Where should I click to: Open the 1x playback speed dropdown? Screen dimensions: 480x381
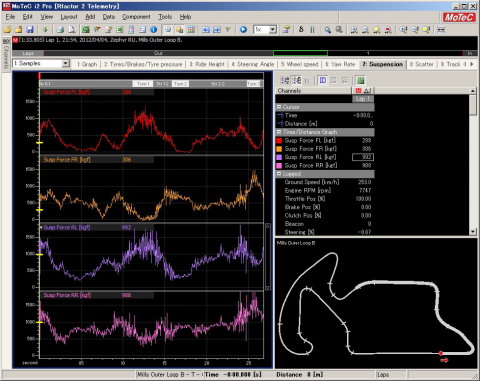point(273,30)
